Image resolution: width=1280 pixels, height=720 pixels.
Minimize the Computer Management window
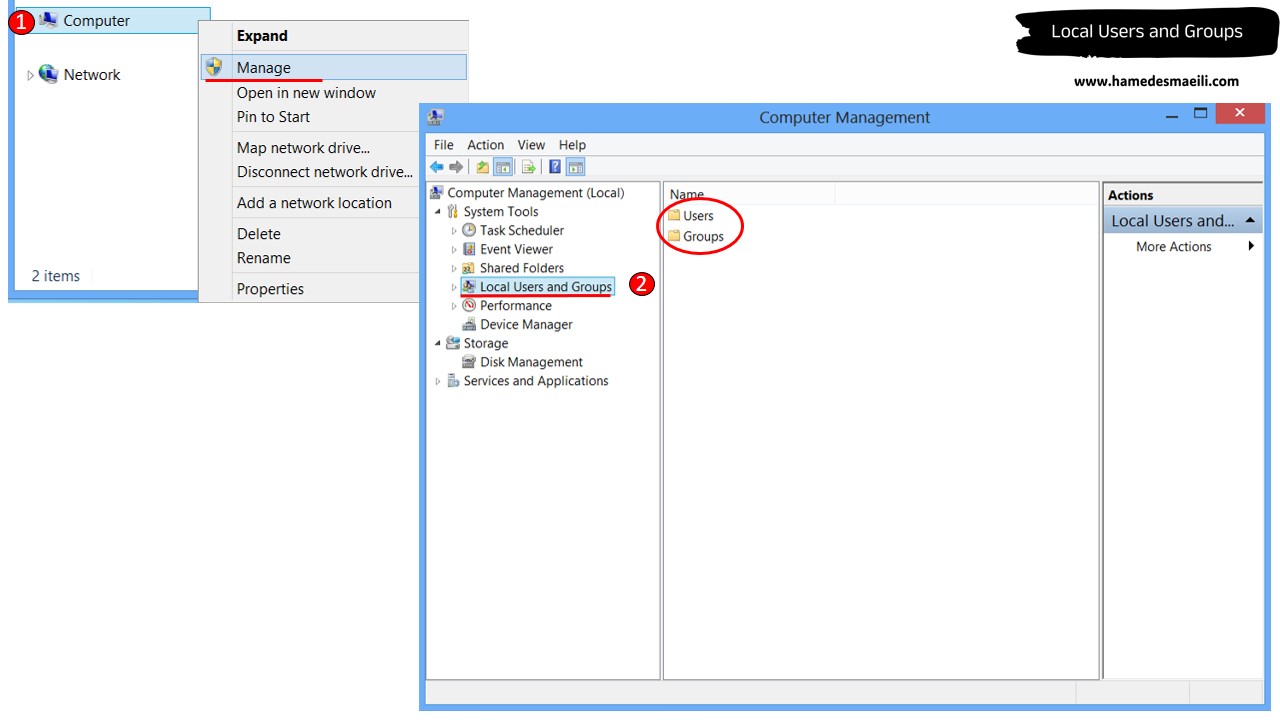(x=1172, y=117)
